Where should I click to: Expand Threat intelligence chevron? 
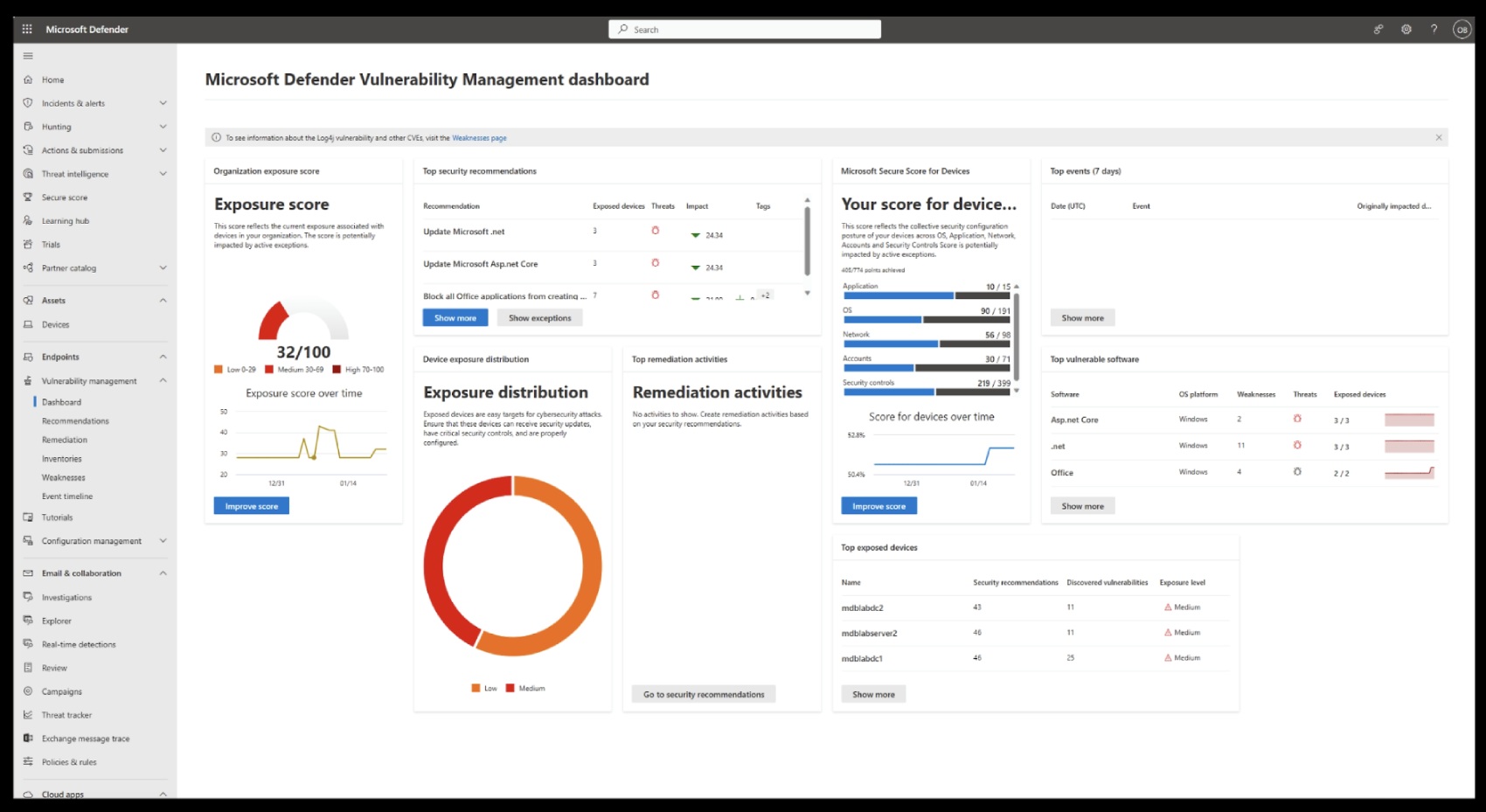click(163, 174)
